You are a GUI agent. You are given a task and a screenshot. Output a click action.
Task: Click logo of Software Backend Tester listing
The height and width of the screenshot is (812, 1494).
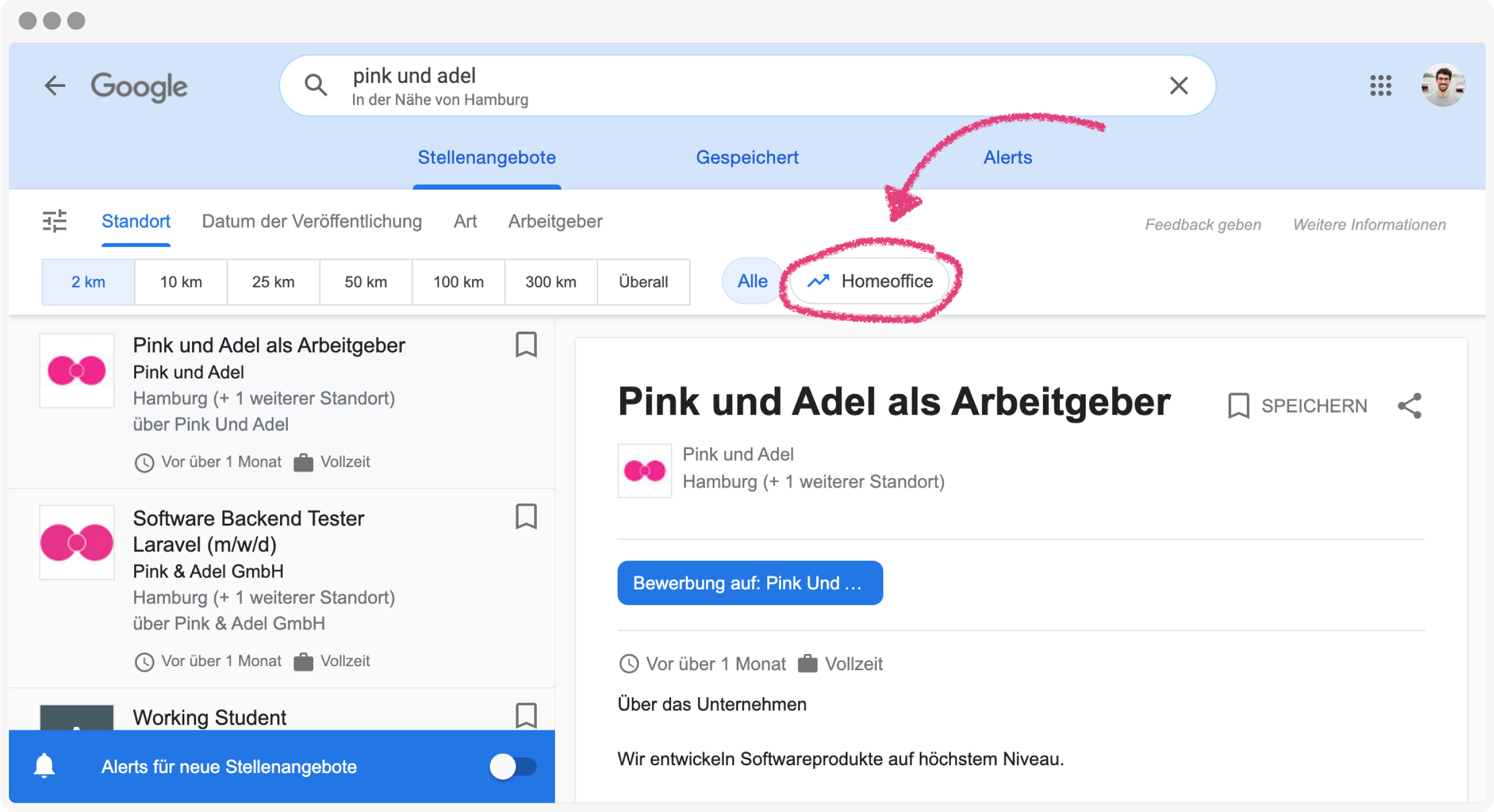point(76,543)
